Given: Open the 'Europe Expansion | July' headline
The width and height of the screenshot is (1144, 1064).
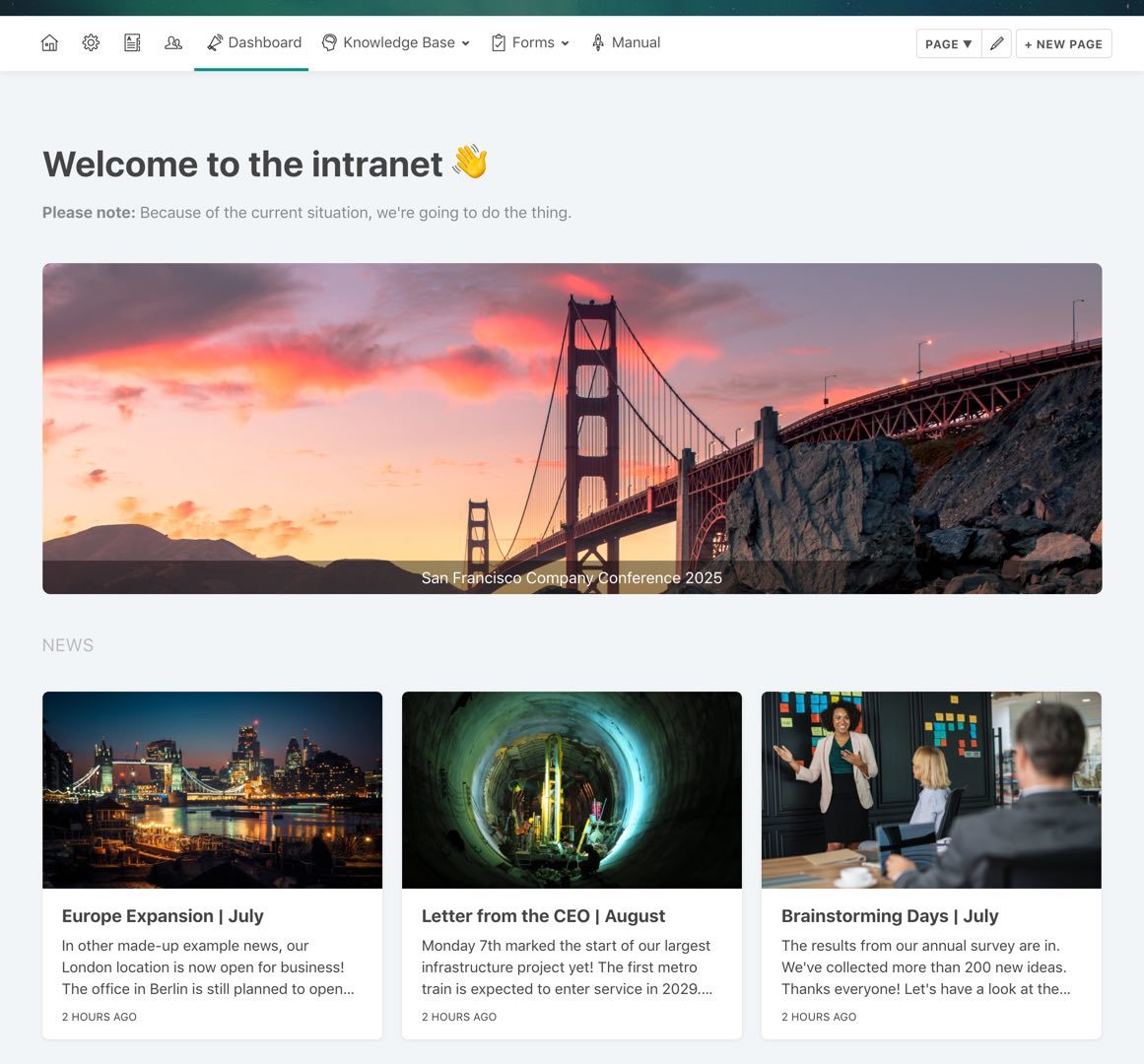Looking at the screenshot, I should point(163,916).
